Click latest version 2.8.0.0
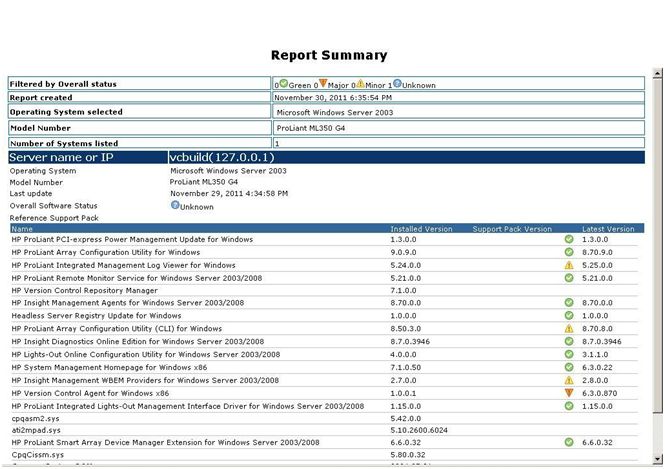 coord(595,380)
